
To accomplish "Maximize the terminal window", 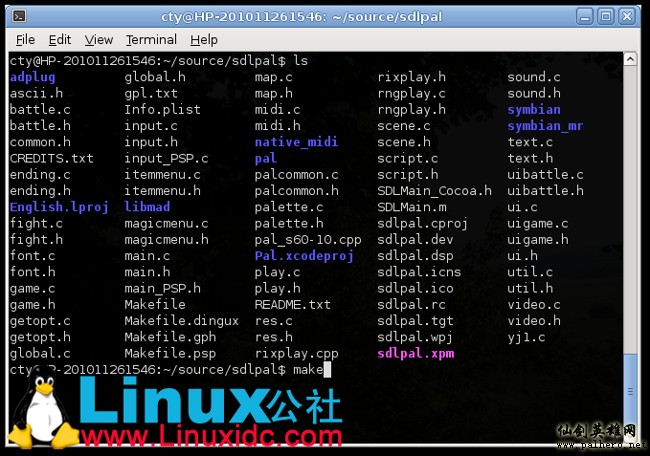I will (606, 15).
